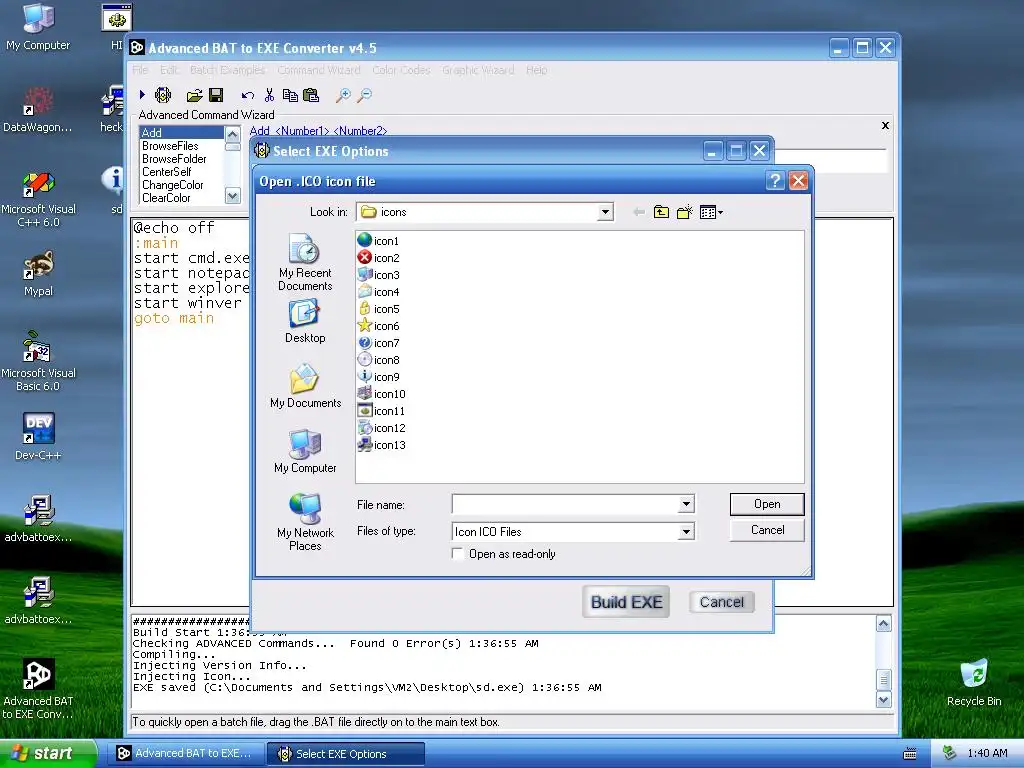Close the Advanced Command Wizard panel X
This screenshot has width=1024, height=768.
tap(885, 125)
